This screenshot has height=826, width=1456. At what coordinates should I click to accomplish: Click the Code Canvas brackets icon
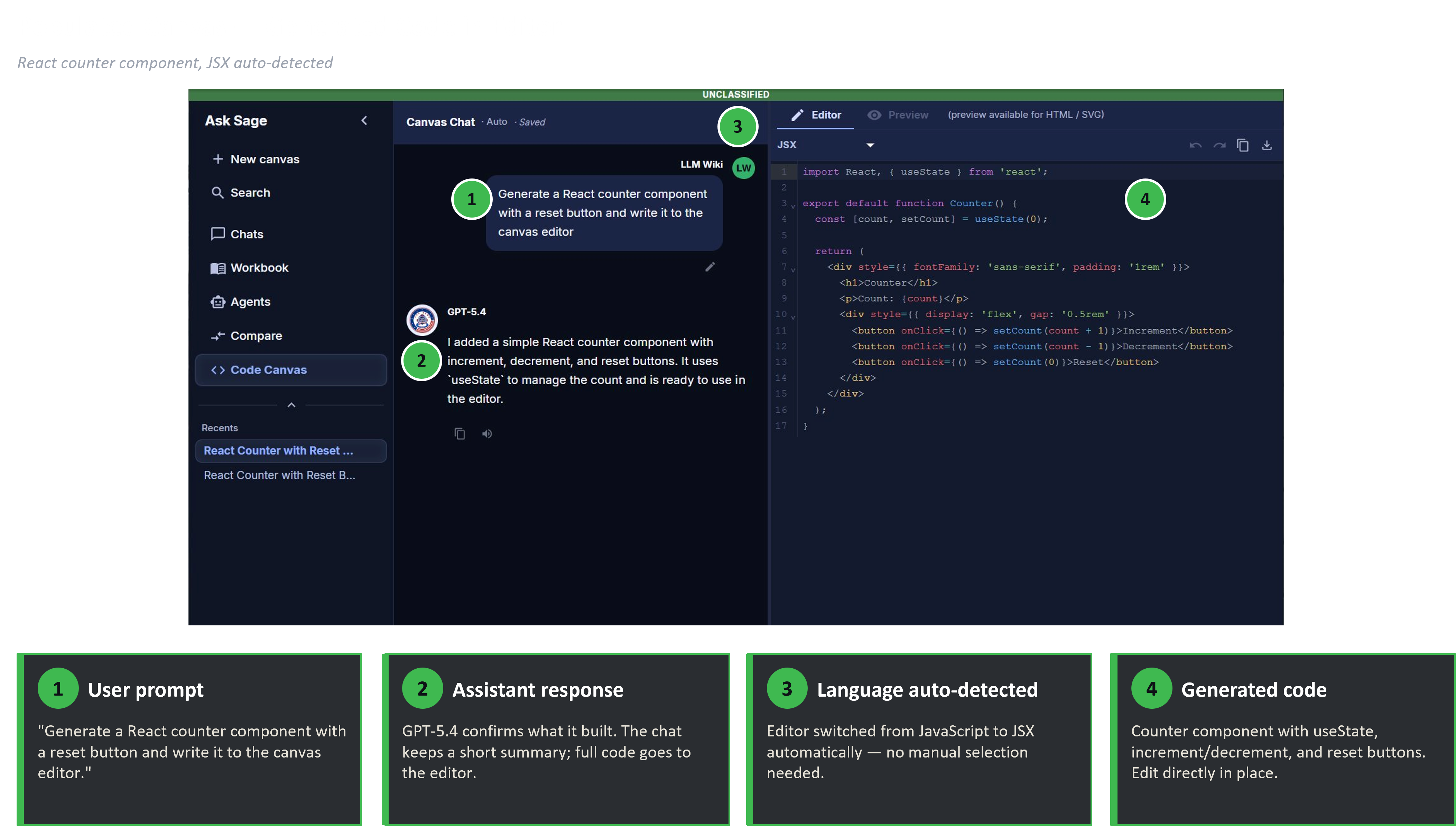(x=218, y=370)
